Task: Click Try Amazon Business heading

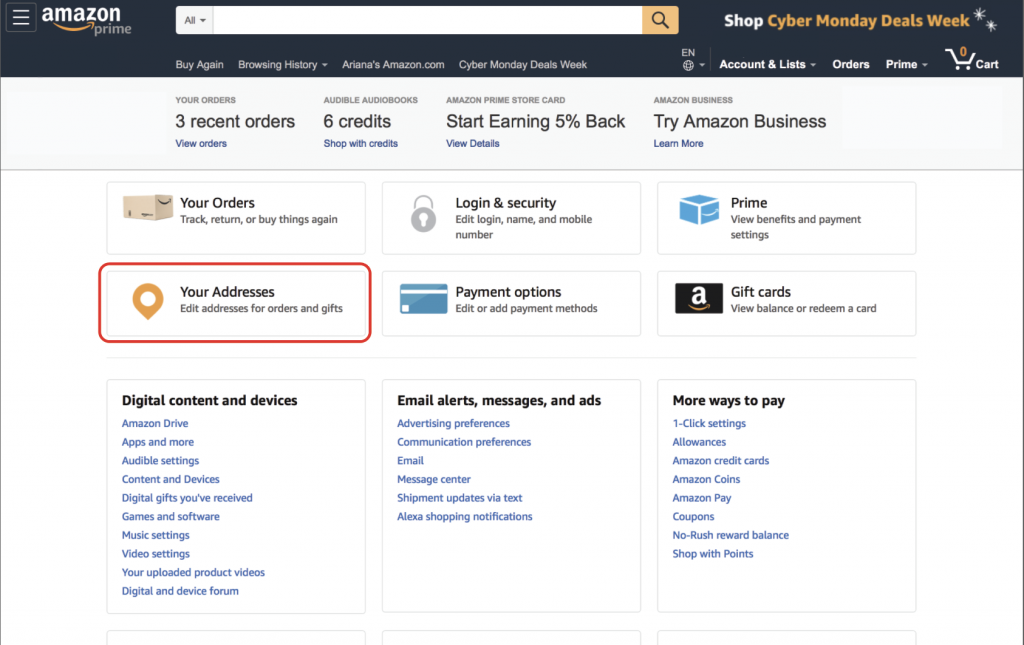Action: [x=739, y=121]
